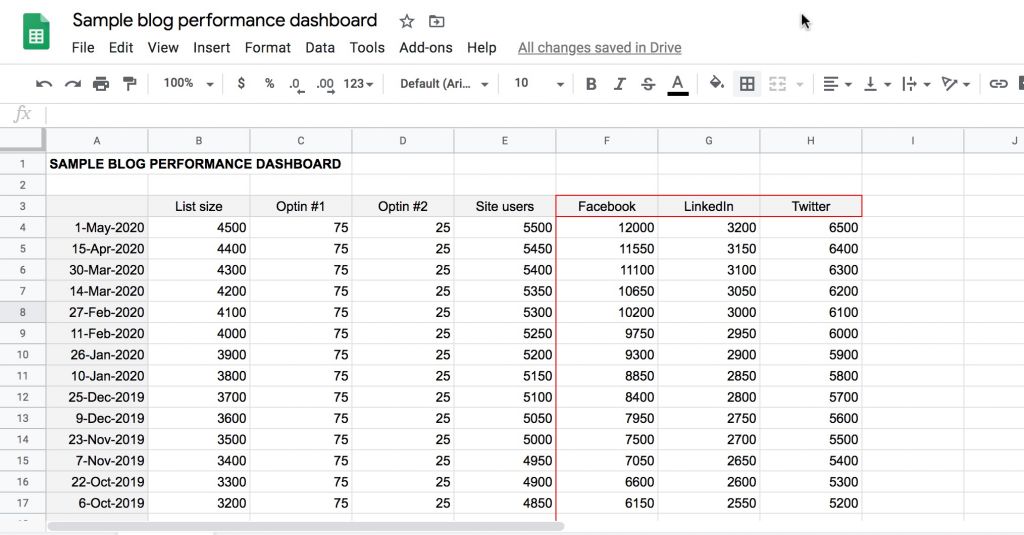Open text rotation dropdown
Screen dimensions: 1024x535
(955, 84)
